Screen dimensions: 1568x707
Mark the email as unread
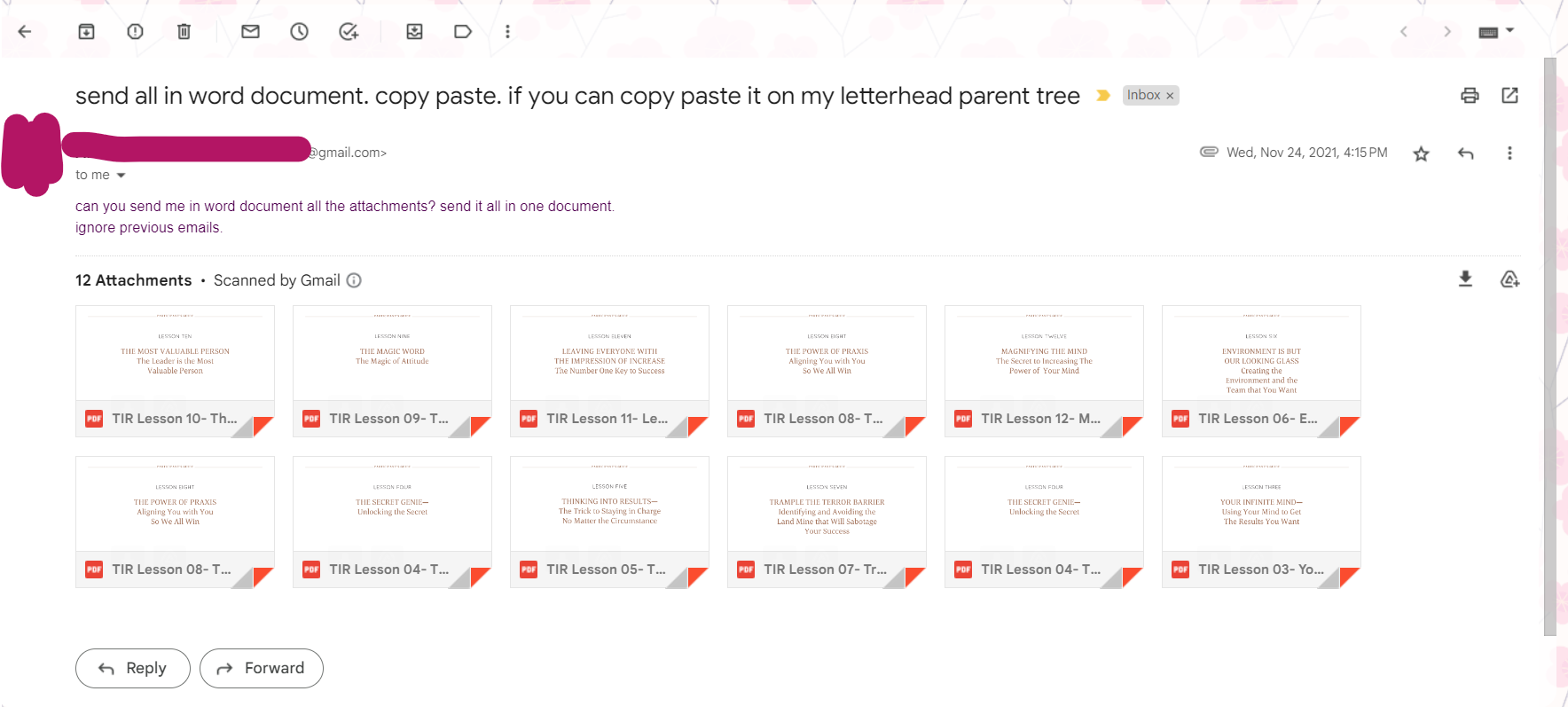[x=251, y=32]
